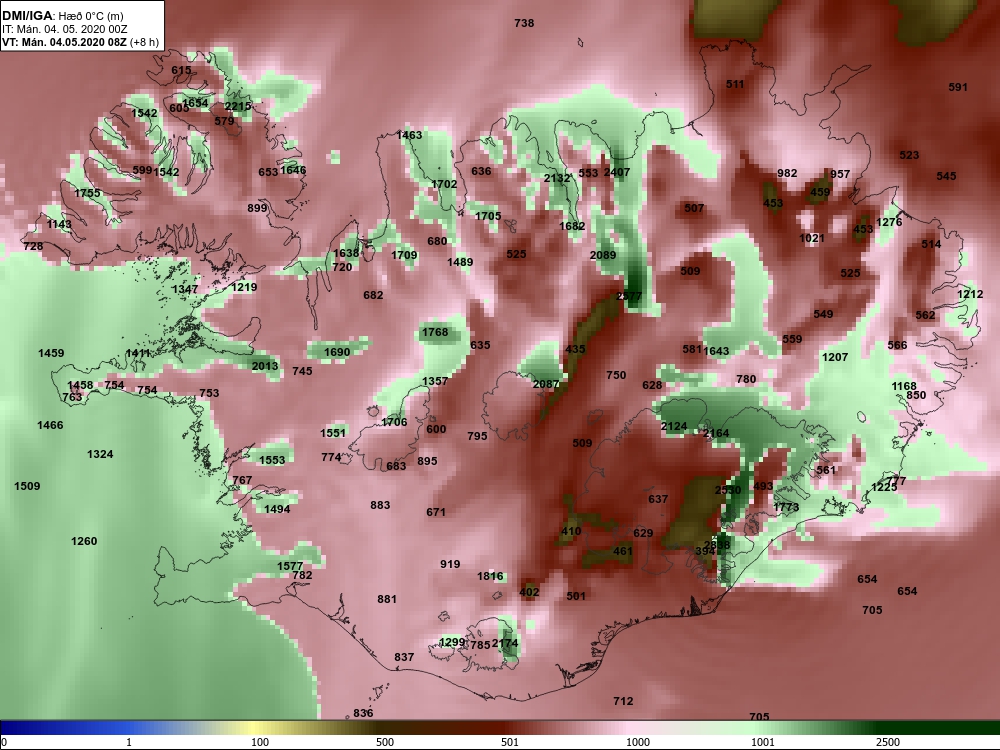The image size is (1000, 750).
Task: Select the 836 map value
Action: coord(363,713)
